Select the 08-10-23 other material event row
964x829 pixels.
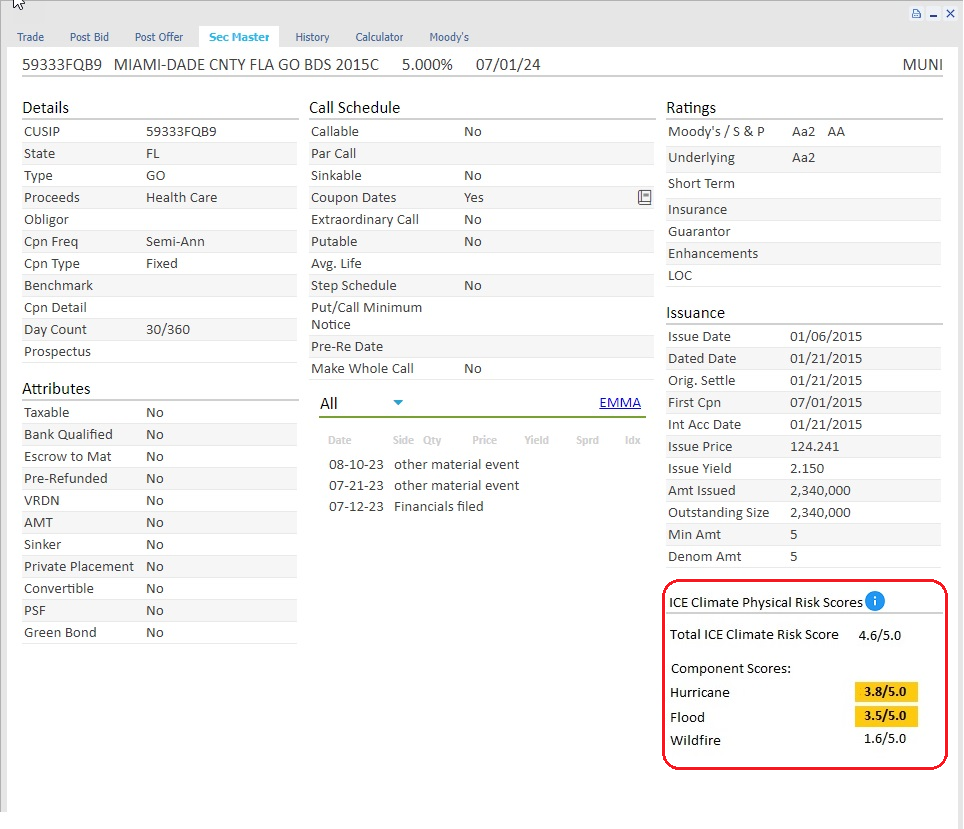pyautogui.click(x=424, y=464)
